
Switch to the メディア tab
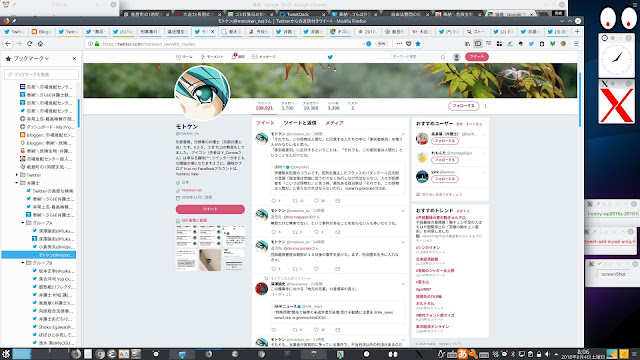[x=334, y=123]
